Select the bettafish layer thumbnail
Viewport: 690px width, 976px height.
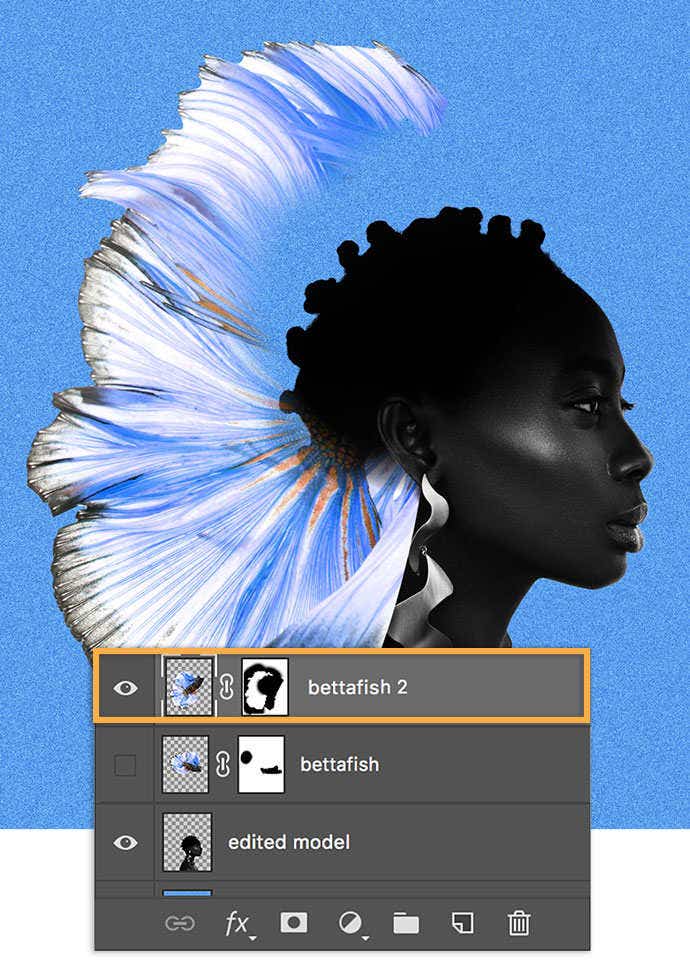tap(185, 764)
